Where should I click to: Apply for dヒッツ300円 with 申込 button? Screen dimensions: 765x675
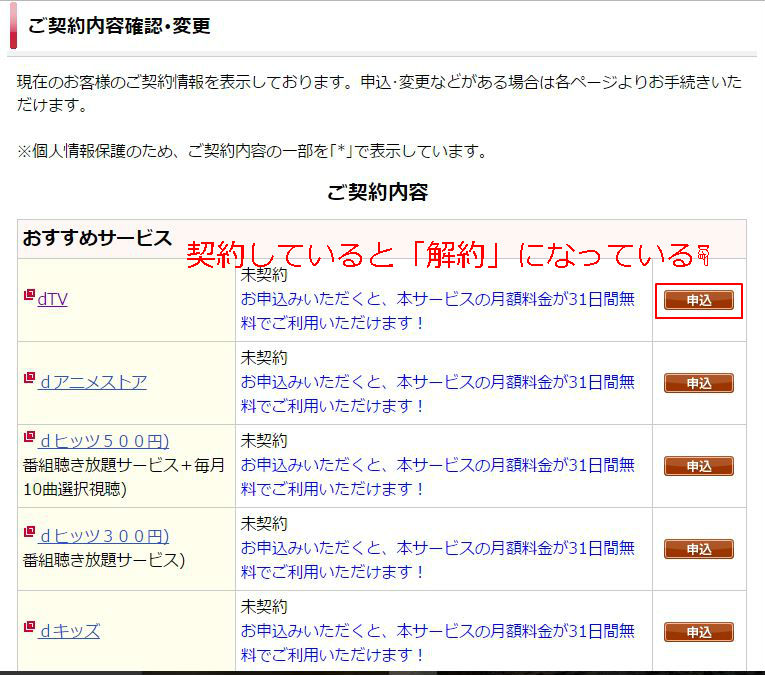click(x=699, y=549)
